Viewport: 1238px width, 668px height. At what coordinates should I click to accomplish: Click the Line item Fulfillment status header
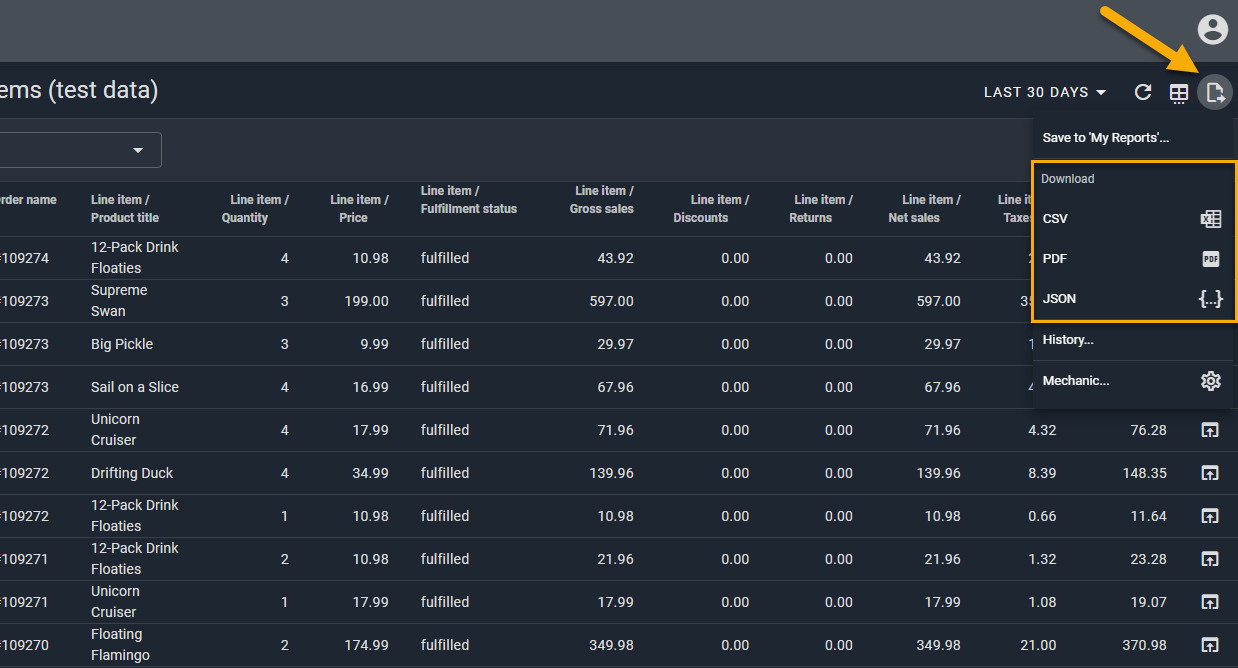468,199
